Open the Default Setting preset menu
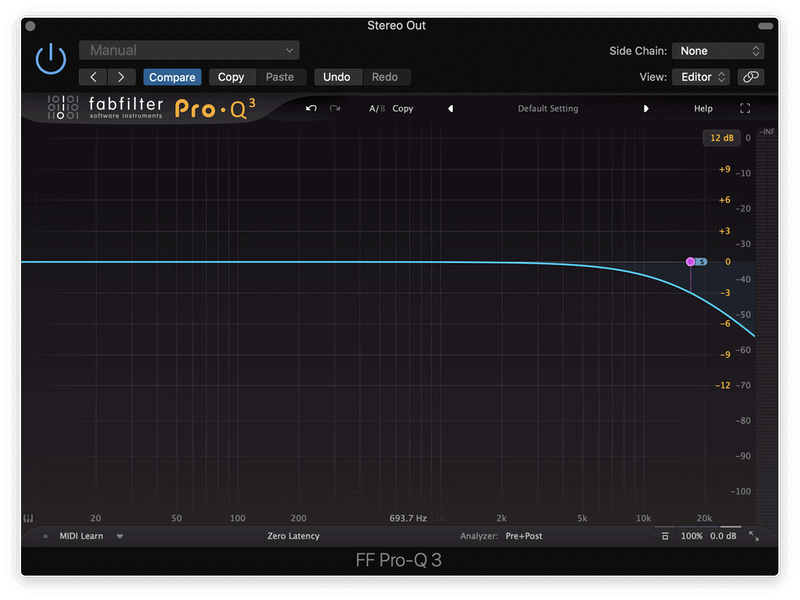 tap(548, 109)
